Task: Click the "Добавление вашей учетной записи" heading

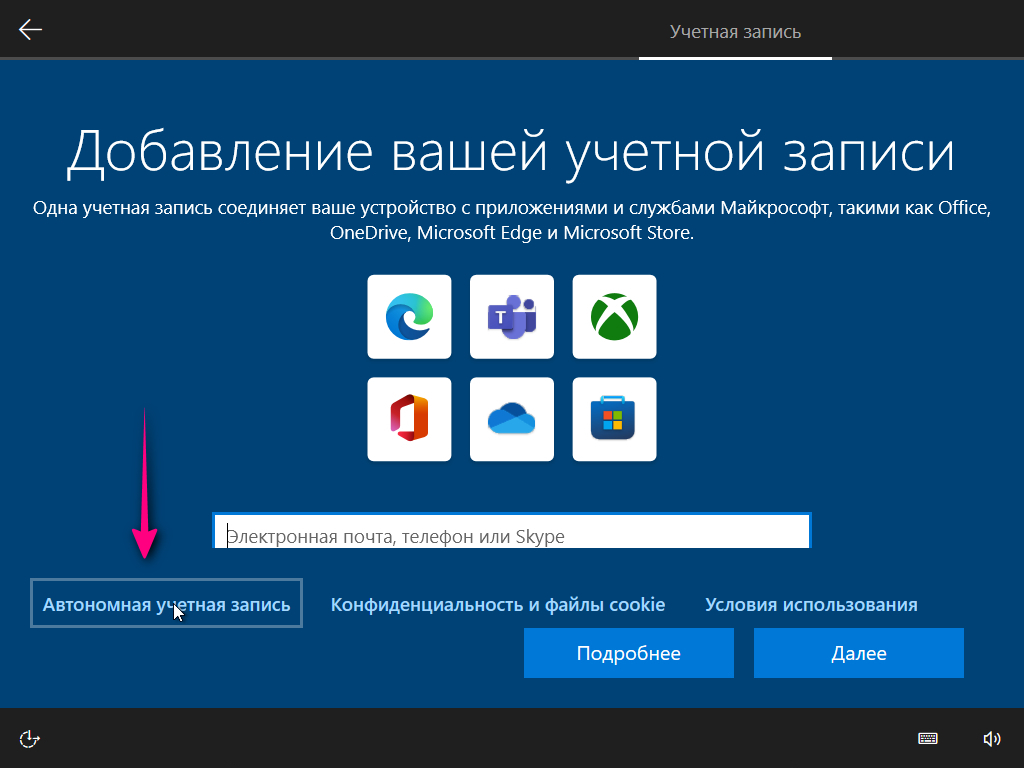Action: tap(511, 153)
